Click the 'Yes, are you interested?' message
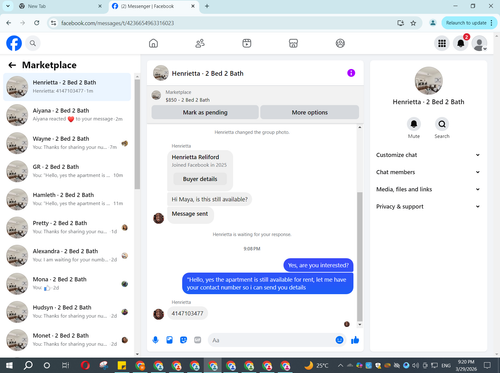Screen dimensions: 500x373 tap(318, 265)
